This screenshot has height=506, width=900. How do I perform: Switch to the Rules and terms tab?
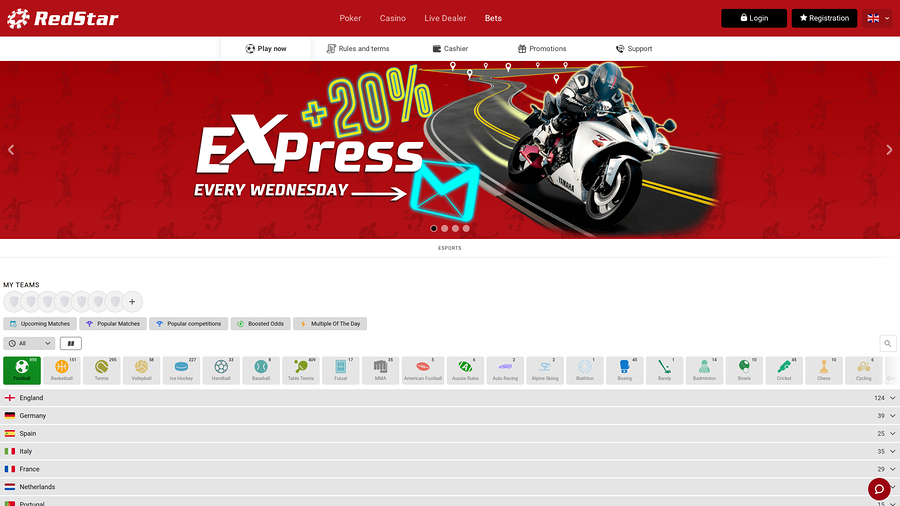point(358,49)
